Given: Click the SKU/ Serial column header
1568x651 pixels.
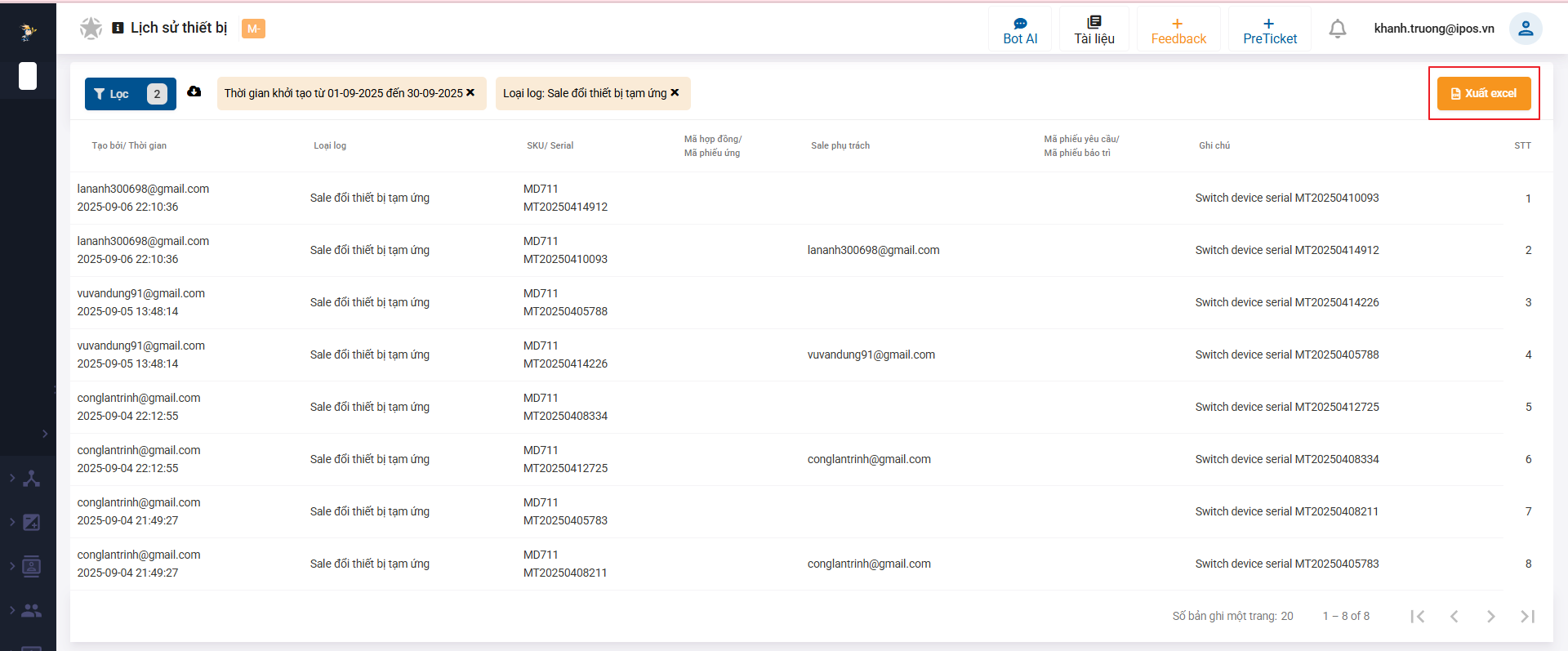Looking at the screenshot, I should pos(550,145).
